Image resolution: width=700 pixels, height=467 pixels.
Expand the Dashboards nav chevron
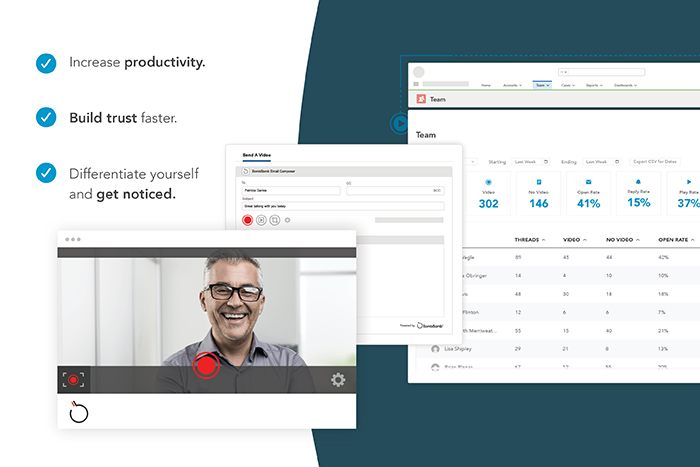point(635,85)
